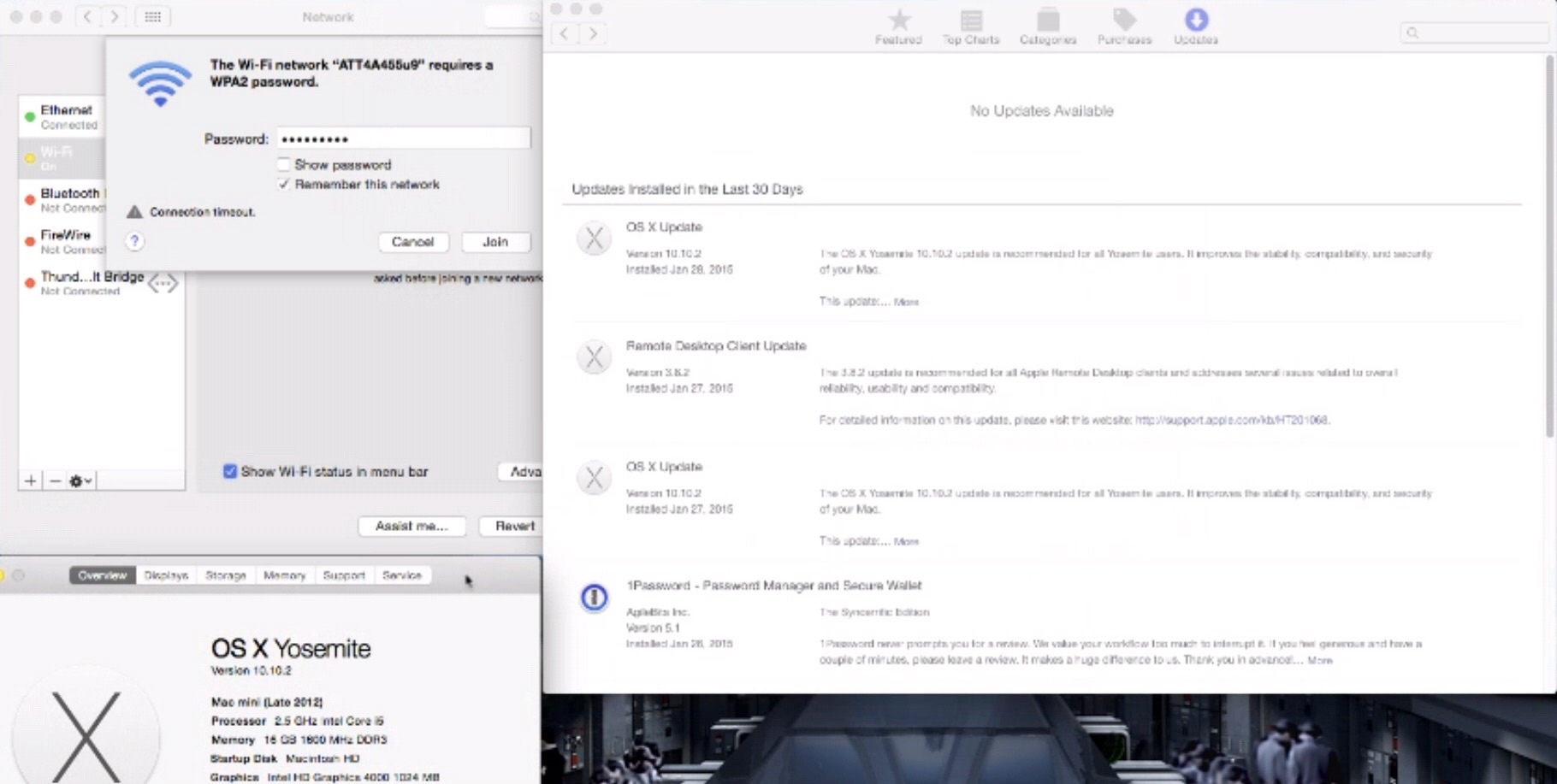The image size is (1557, 784).
Task: Remove the selected network service
Action: pyautogui.click(x=55, y=480)
